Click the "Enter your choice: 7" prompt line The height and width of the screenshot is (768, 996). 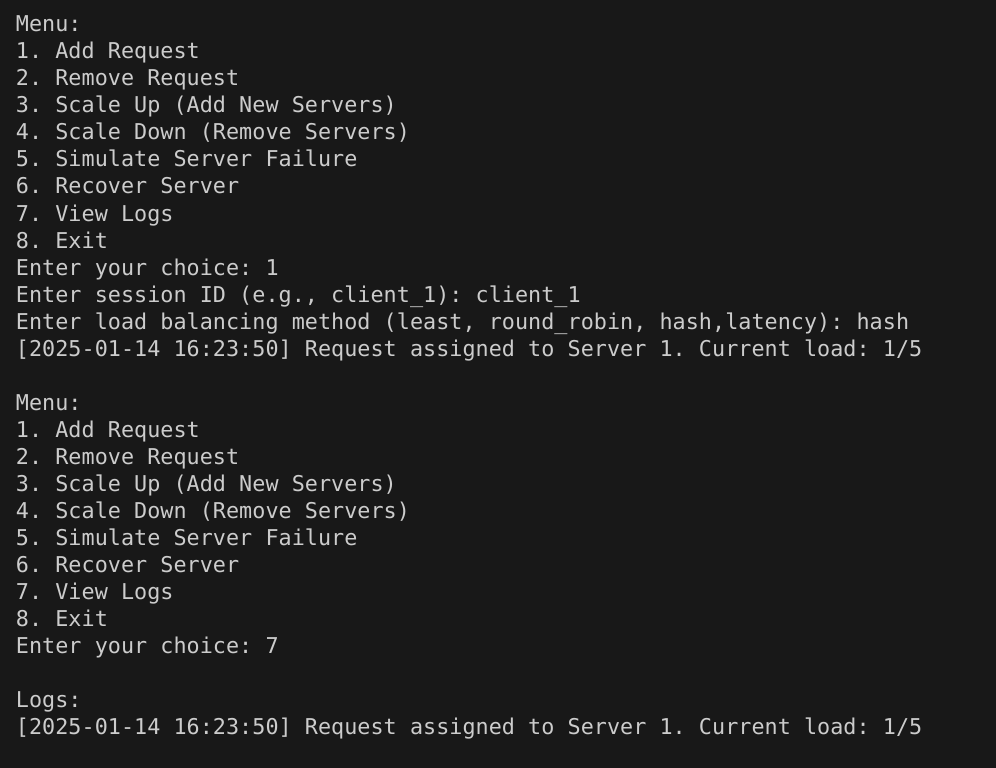click(x=147, y=646)
